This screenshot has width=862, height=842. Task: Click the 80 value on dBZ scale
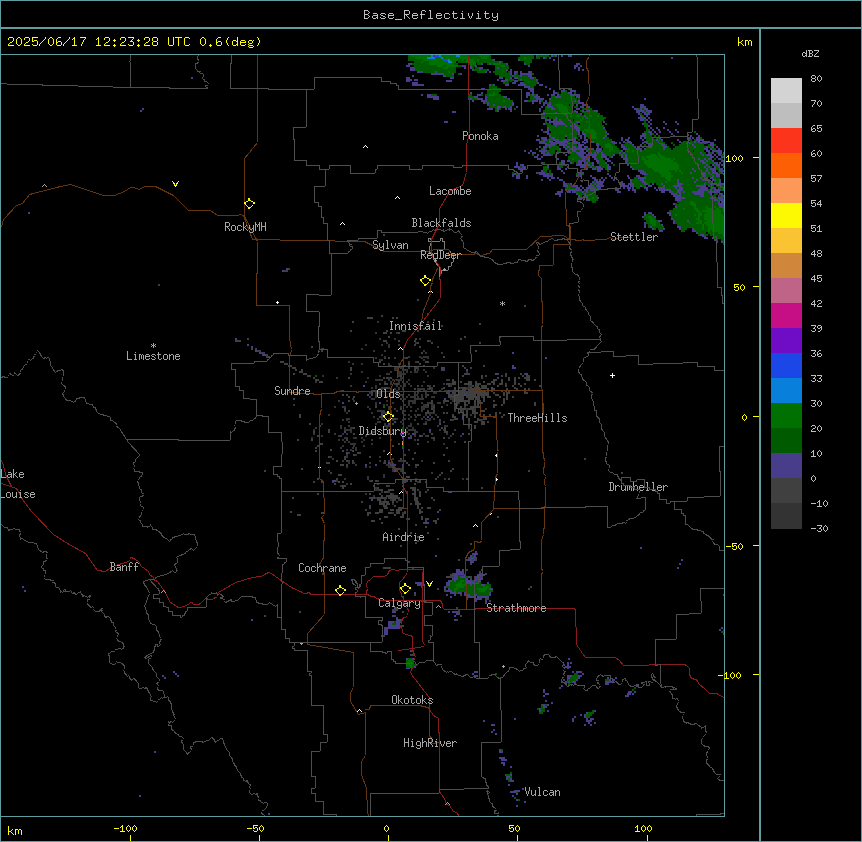coord(816,79)
